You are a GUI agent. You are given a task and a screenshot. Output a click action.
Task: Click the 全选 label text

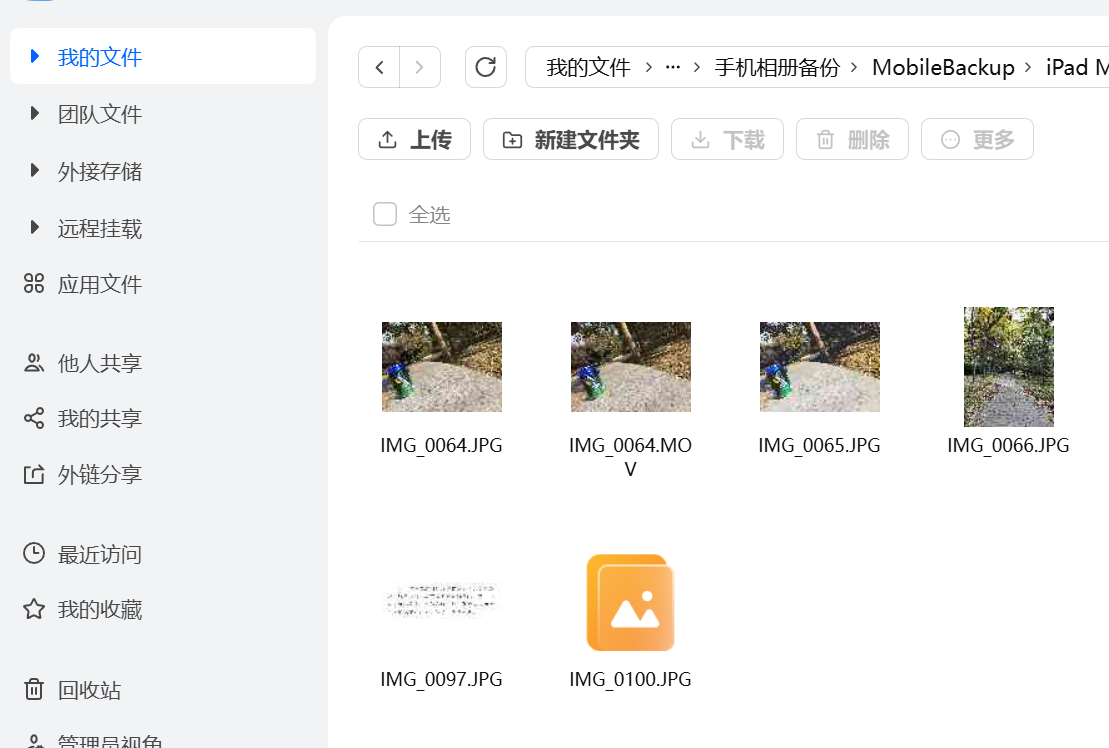[429, 214]
